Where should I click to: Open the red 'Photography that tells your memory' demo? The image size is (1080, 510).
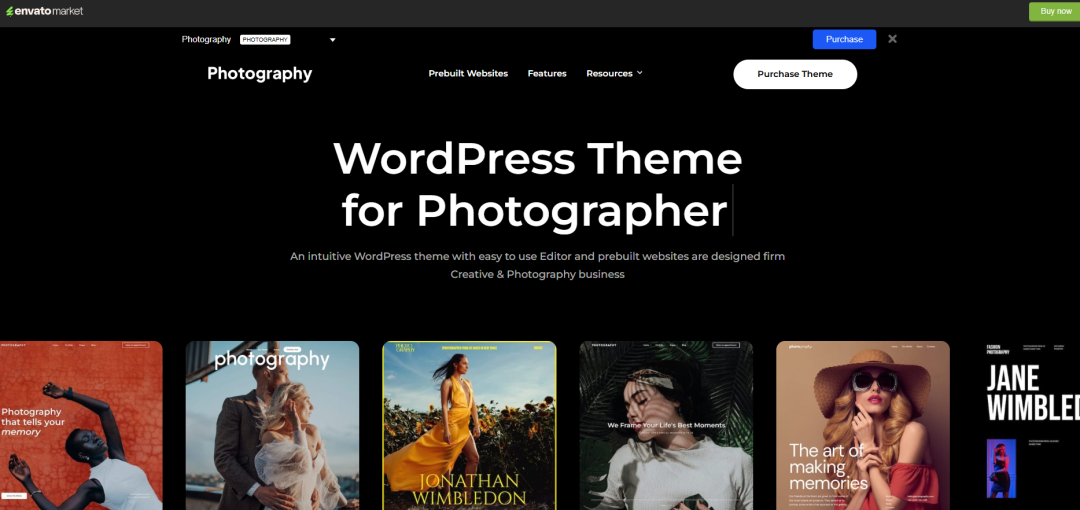[81, 425]
